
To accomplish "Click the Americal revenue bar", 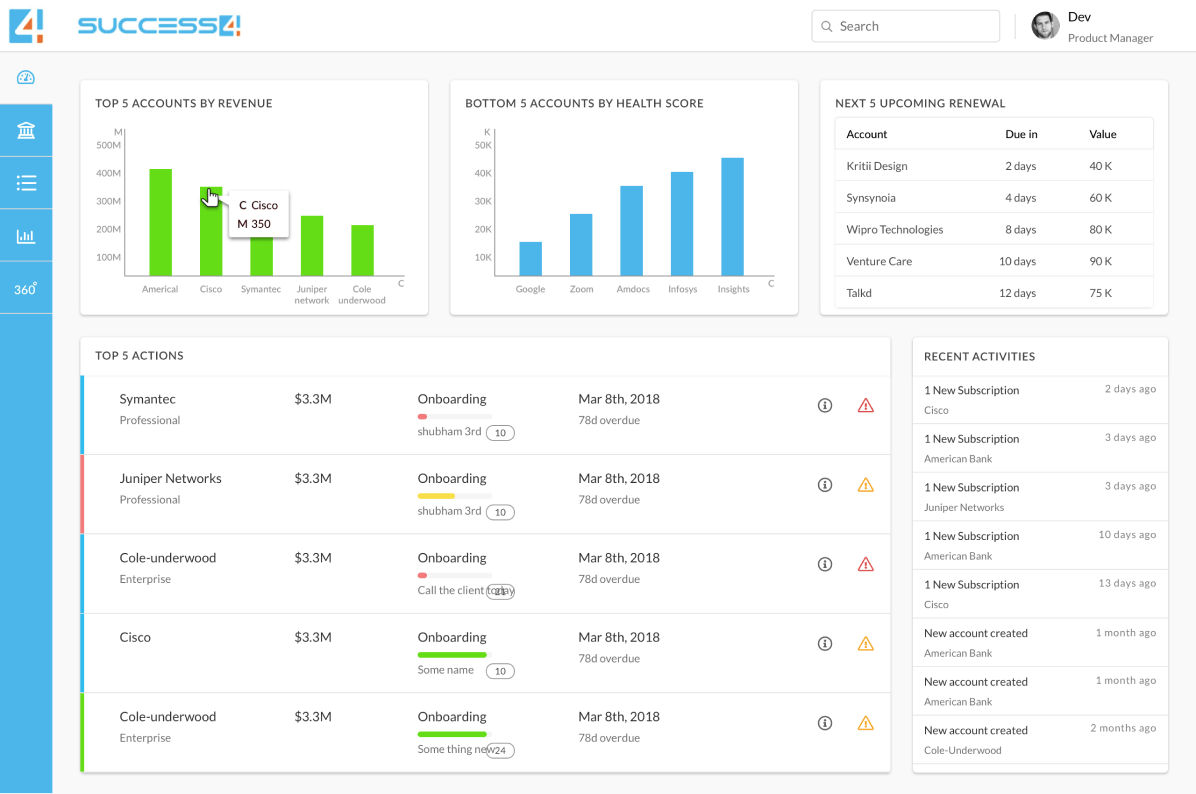I will pyautogui.click(x=160, y=222).
